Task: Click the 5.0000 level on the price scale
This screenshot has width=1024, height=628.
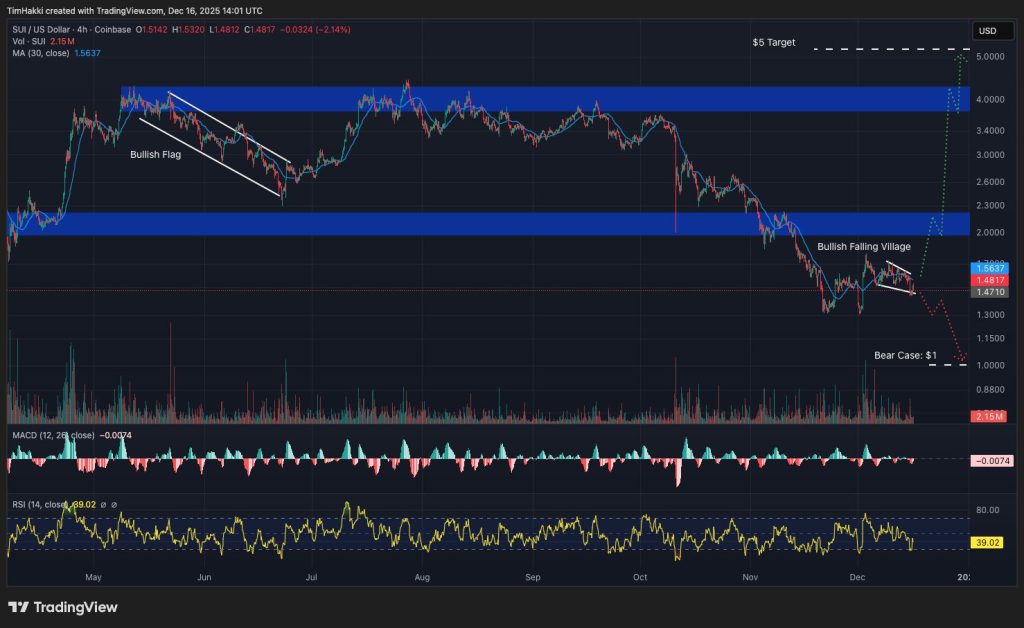Action: 991,56
